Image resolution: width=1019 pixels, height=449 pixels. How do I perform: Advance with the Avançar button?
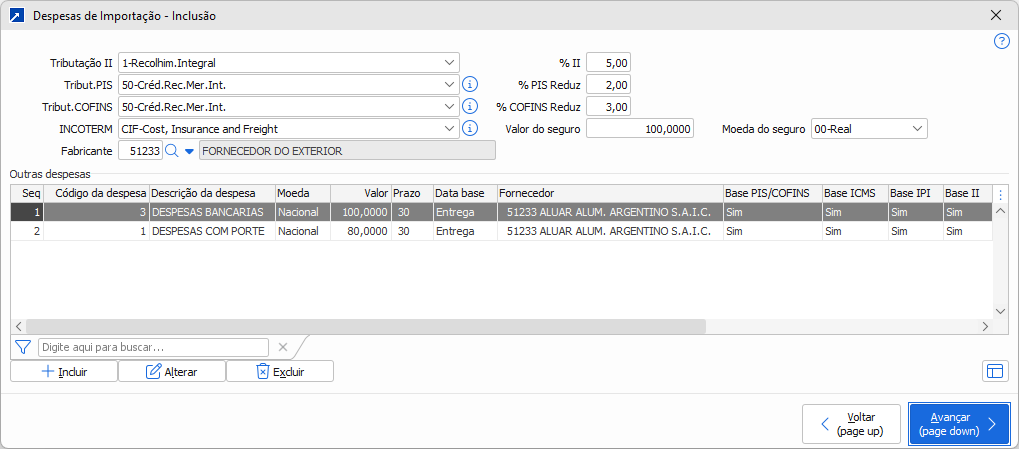[x=958, y=424]
